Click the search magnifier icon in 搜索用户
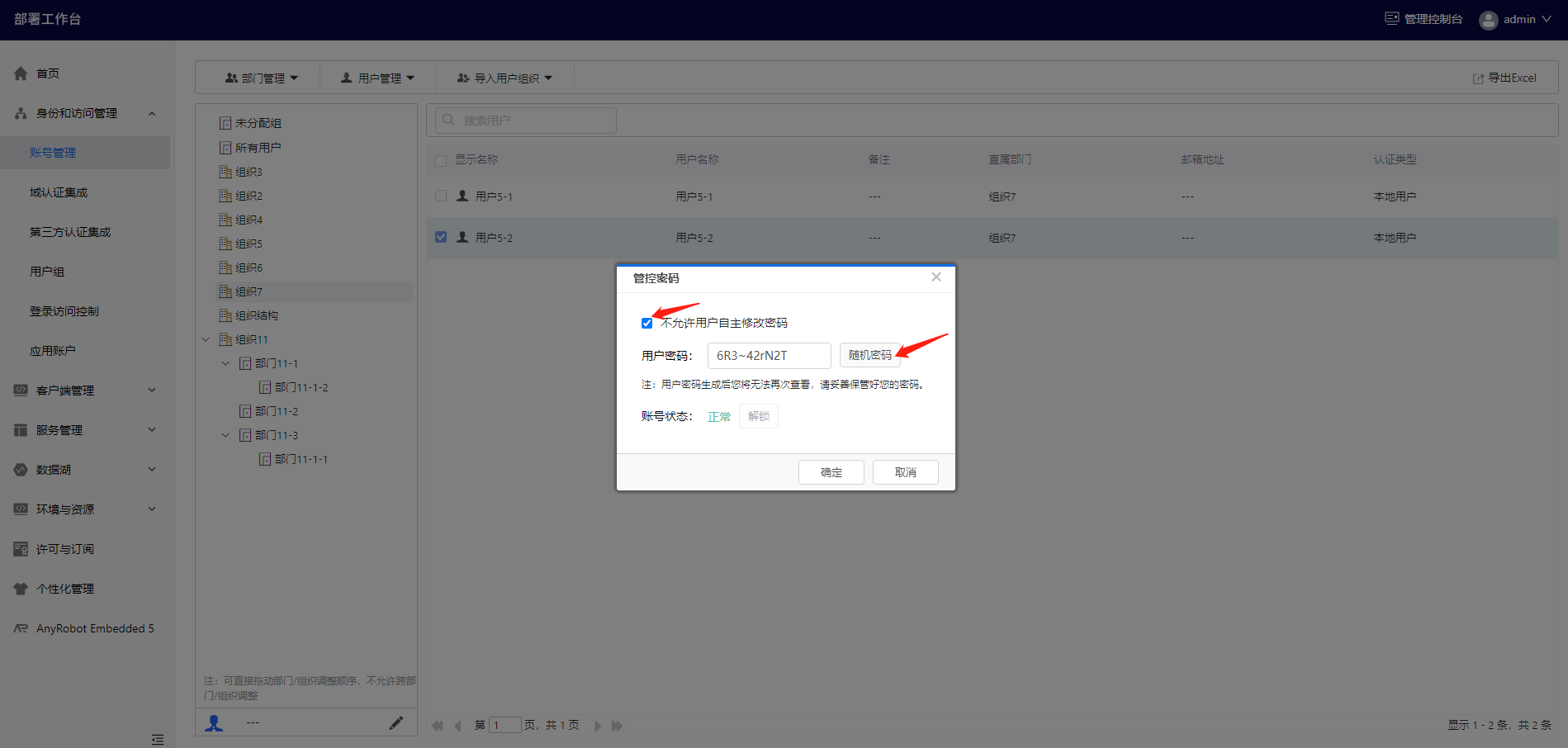The image size is (1568, 748). [448, 120]
